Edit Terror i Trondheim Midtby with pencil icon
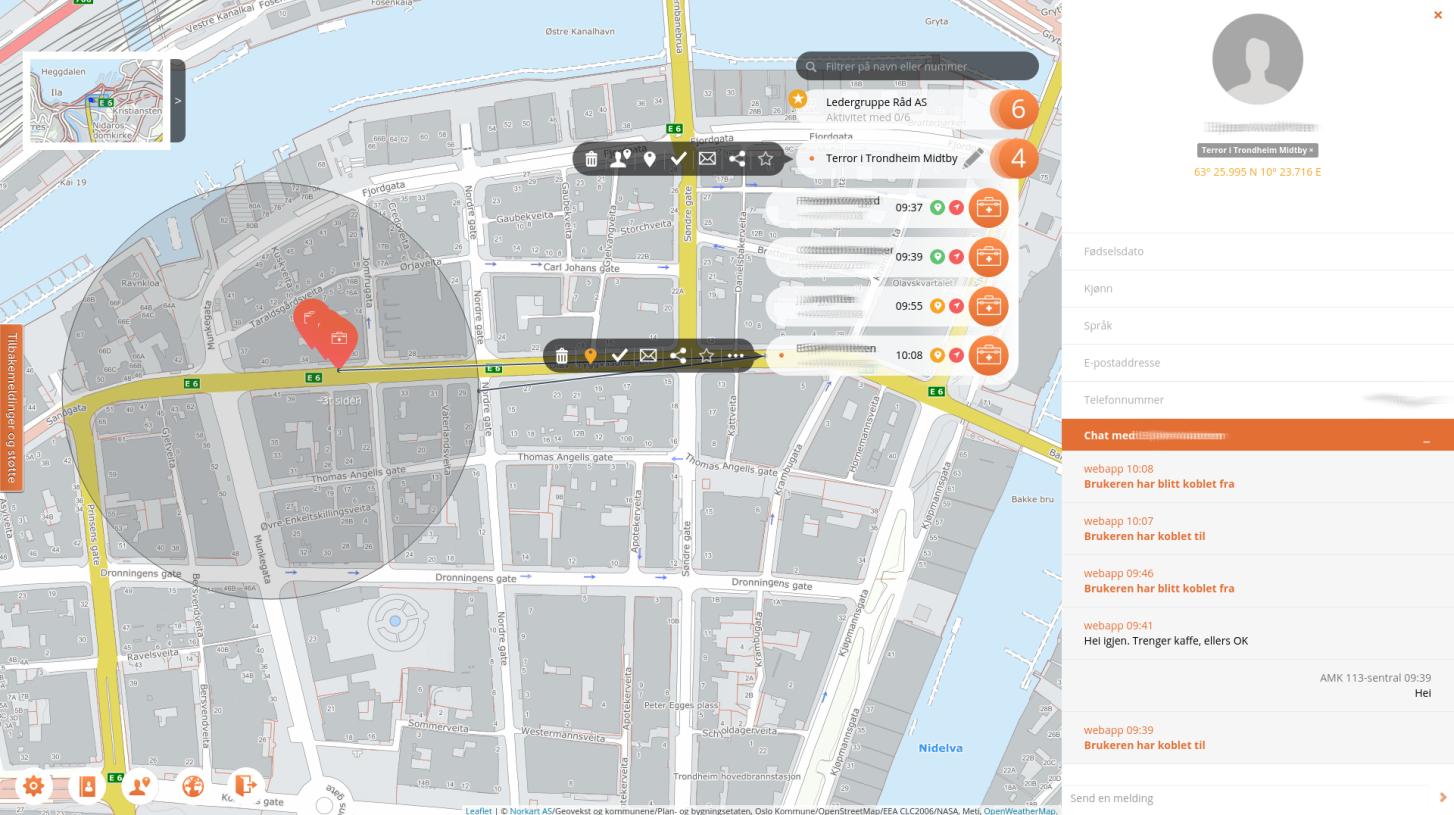The width and height of the screenshot is (1454, 815). [x=972, y=159]
